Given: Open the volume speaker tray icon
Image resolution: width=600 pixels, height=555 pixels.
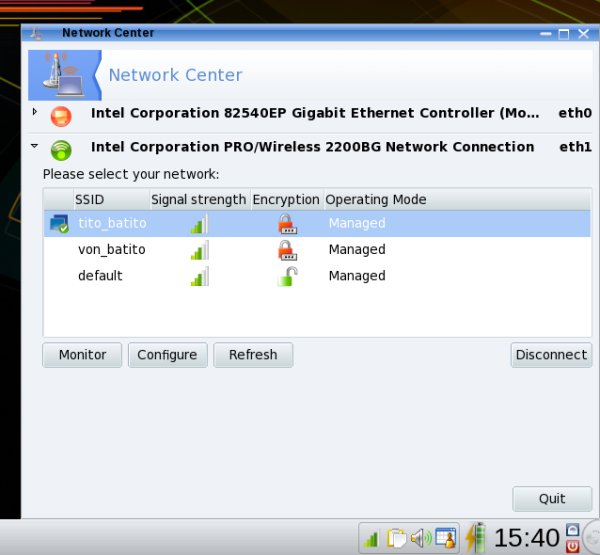Looking at the screenshot, I should (x=421, y=538).
